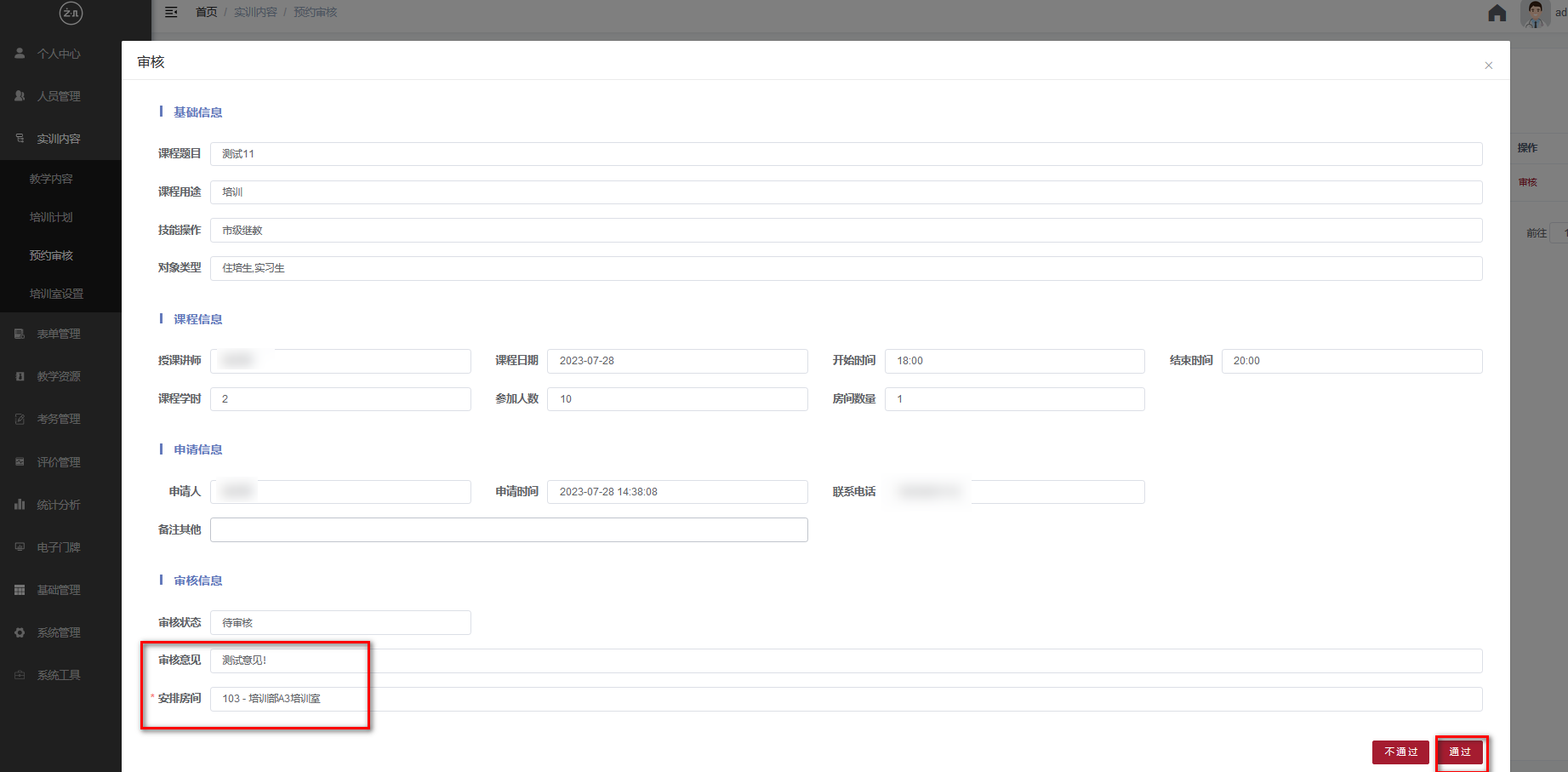Click the 结束时间 field showing 20:00
1568x772 pixels.
(1352, 361)
